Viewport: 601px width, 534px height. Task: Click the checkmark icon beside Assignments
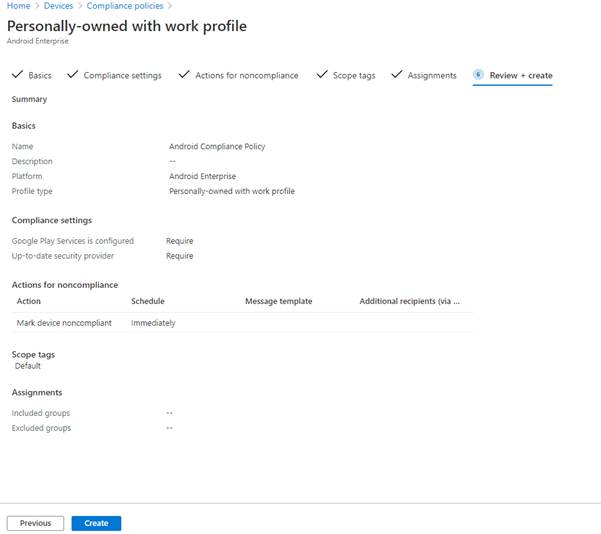[x=397, y=75]
